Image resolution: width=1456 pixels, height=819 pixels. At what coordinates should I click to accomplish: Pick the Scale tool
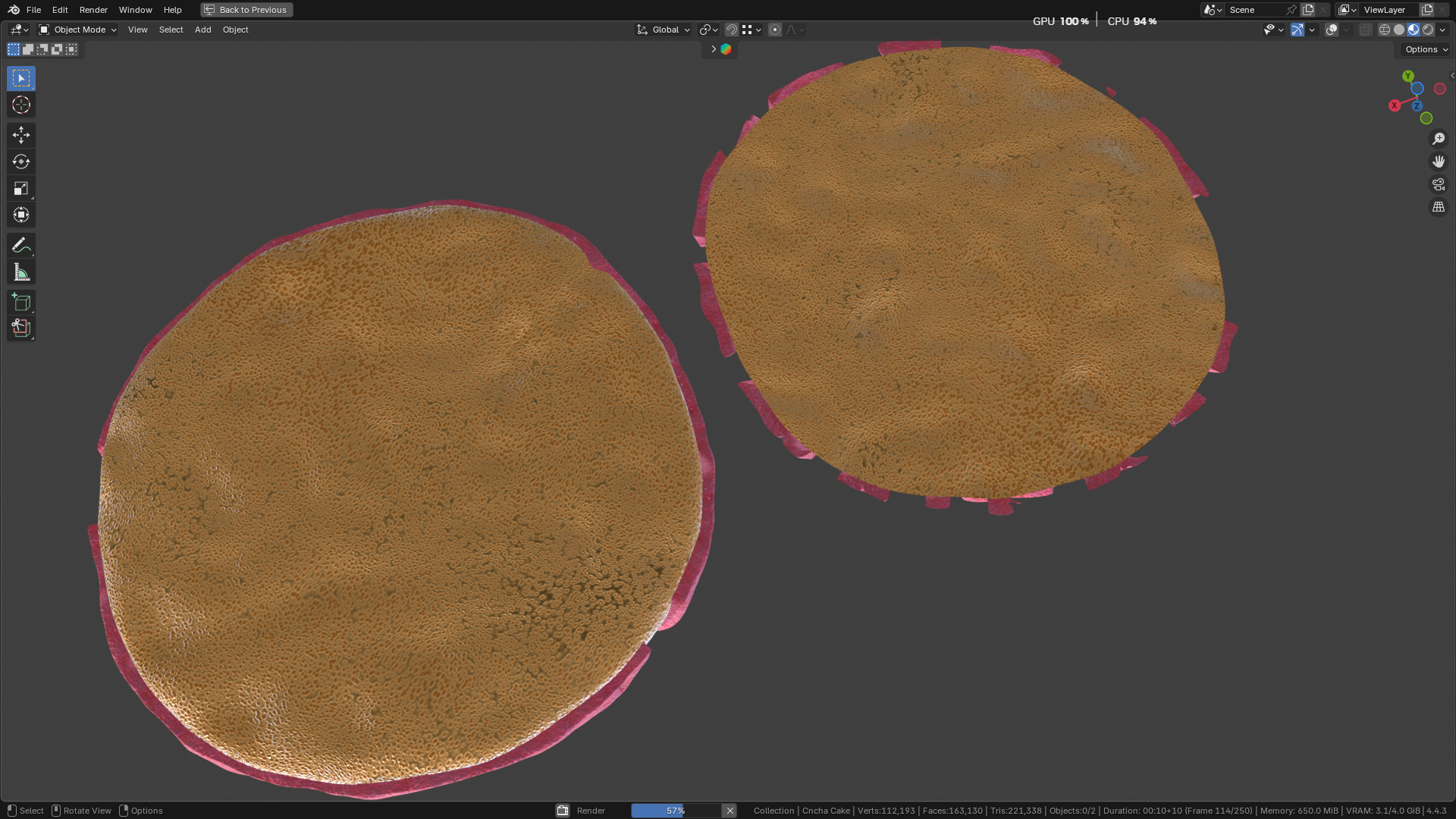pyautogui.click(x=21, y=188)
